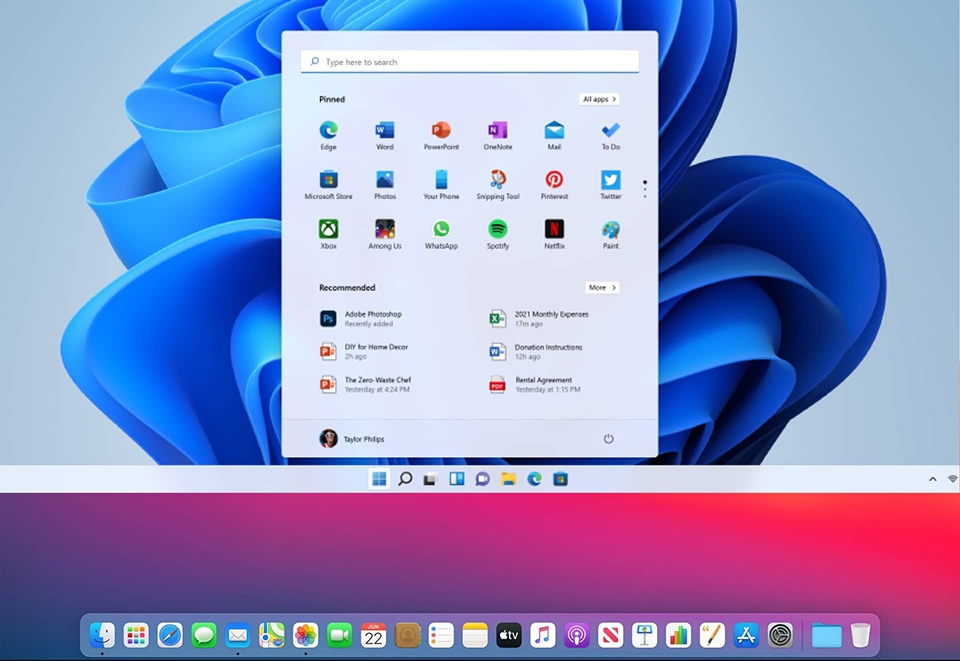The width and height of the screenshot is (960, 661).
Task: Start the Xbox app
Action: point(327,234)
